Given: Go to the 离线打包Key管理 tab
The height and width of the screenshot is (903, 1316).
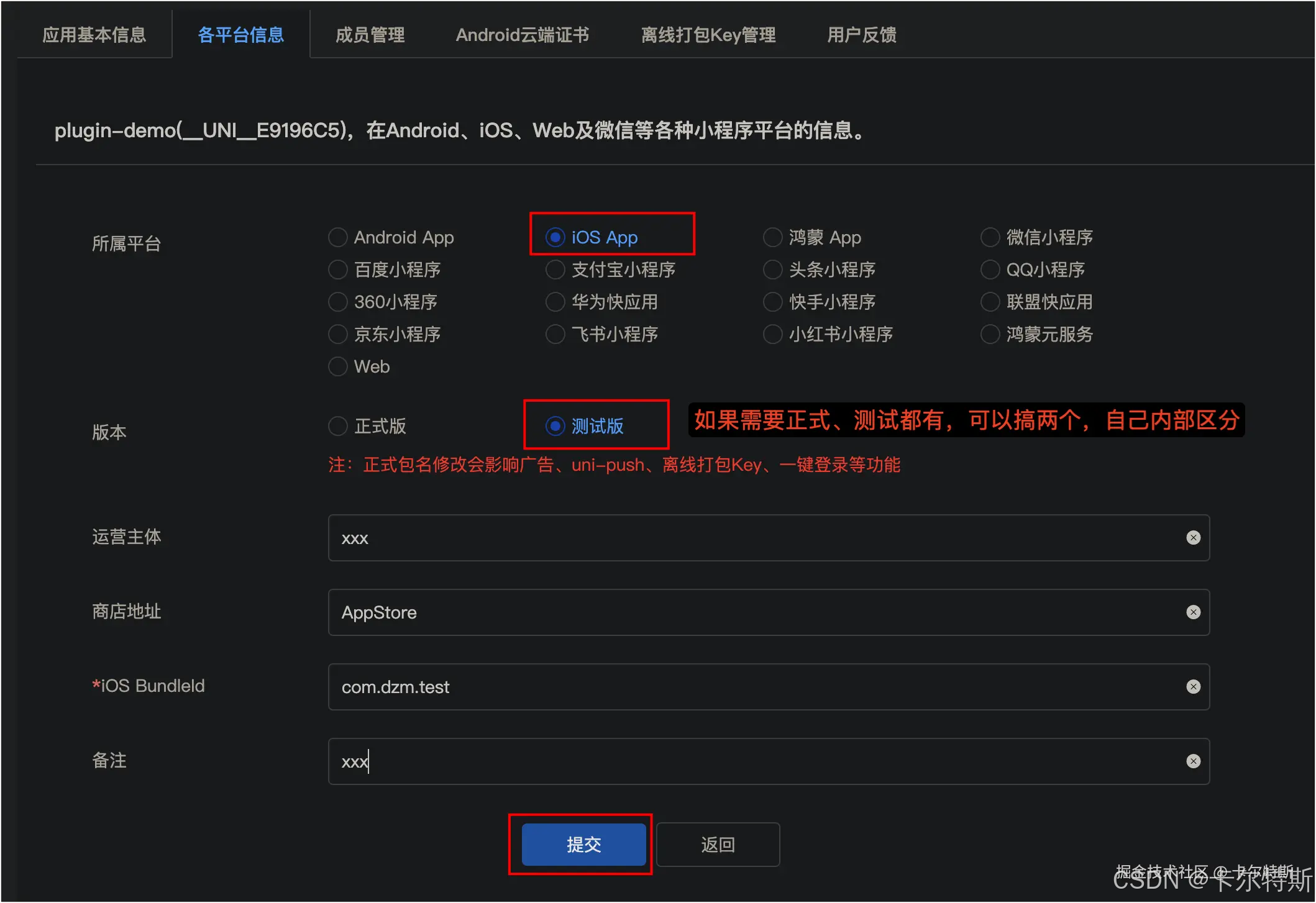Looking at the screenshot, I should pos(708,35).
